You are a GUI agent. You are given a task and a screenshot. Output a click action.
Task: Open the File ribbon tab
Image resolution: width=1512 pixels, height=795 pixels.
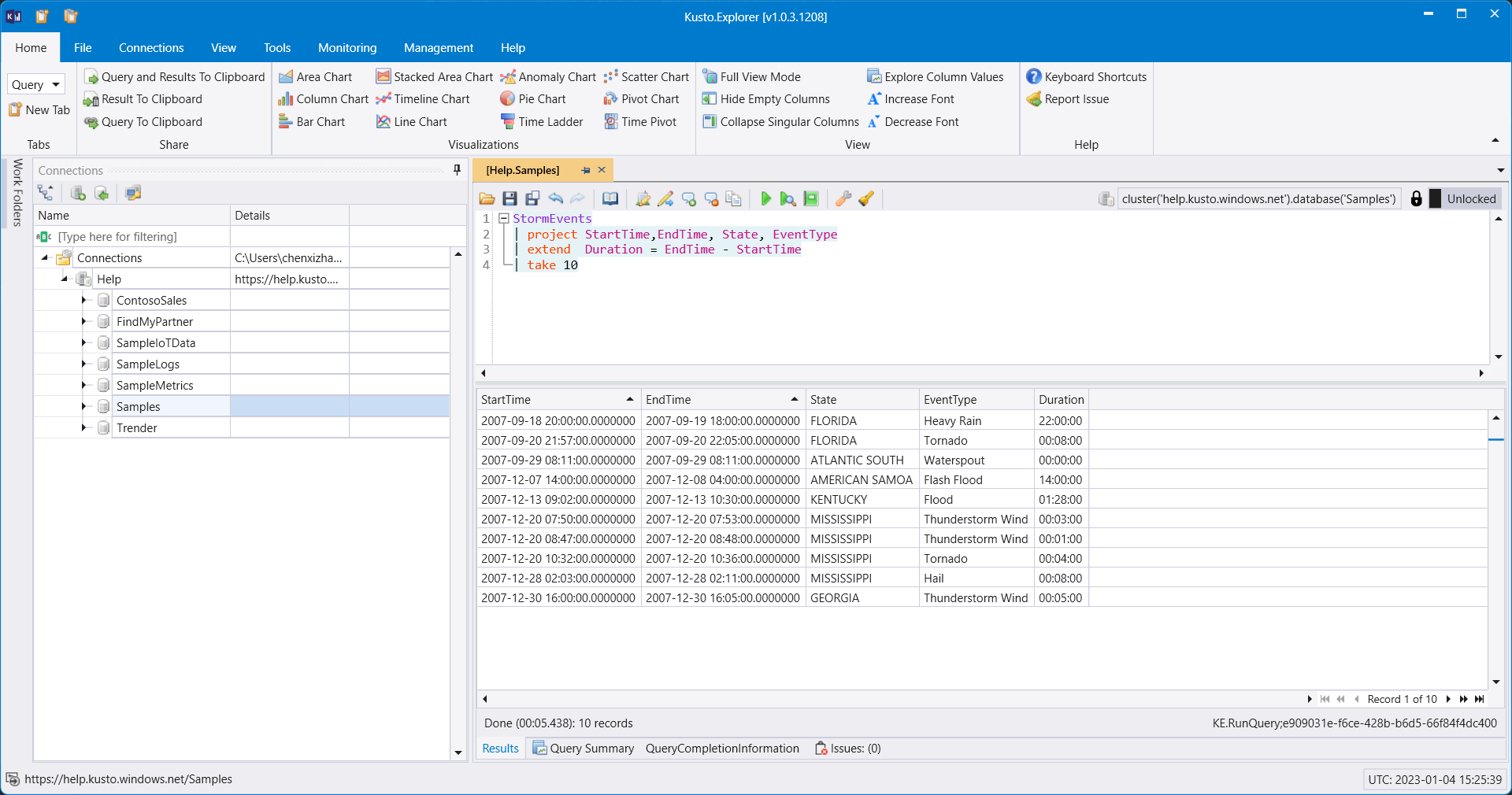click(x=83, y=48)
